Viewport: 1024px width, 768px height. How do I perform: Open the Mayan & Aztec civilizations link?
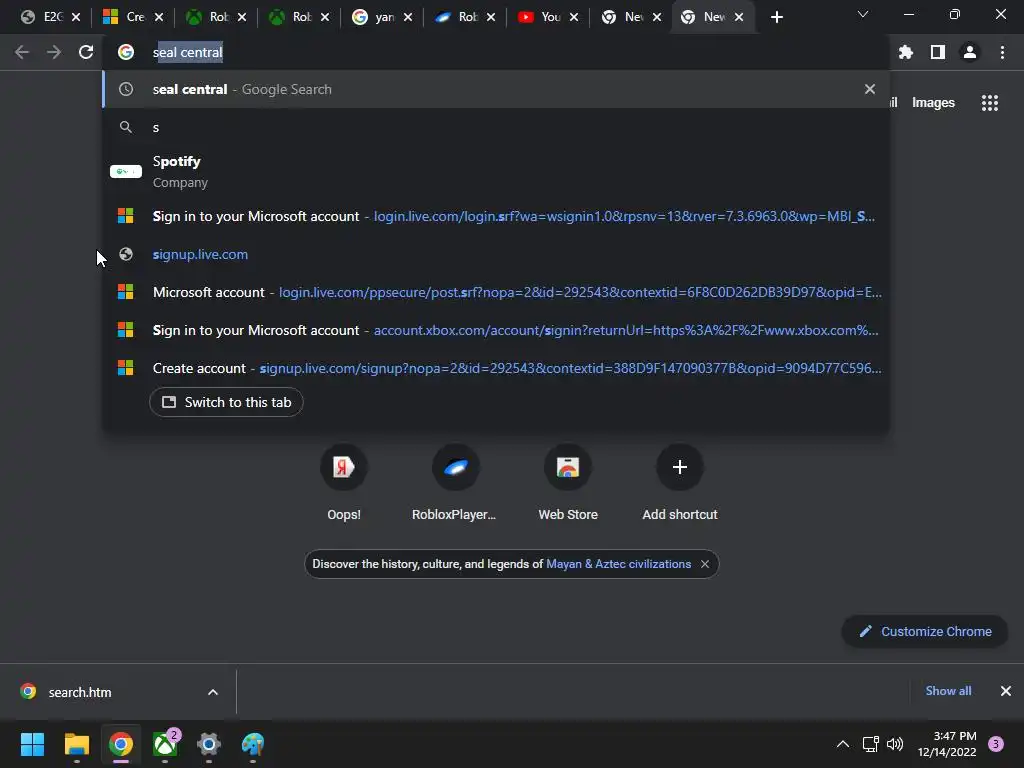(618, 564)
